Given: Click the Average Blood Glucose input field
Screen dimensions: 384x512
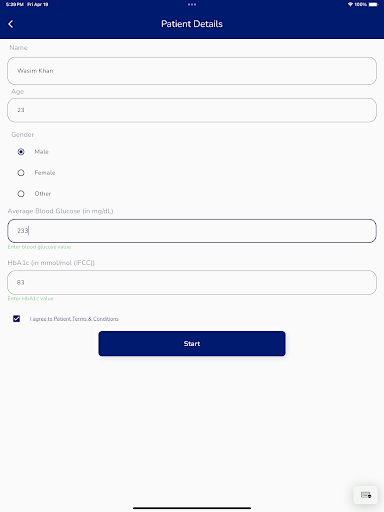Looking at the screenshot, I should 192,231.
